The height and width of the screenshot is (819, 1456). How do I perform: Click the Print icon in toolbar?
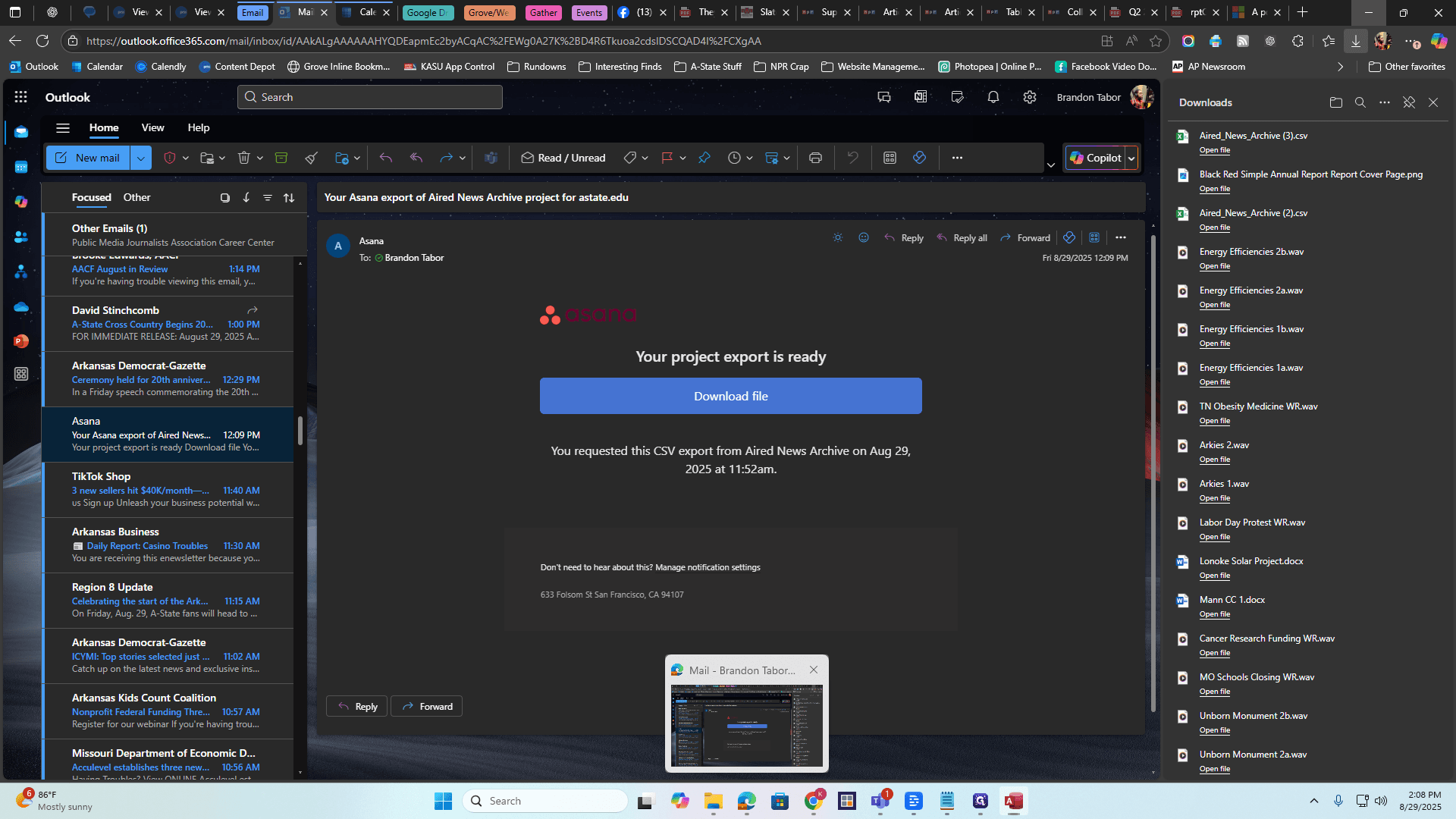(815, 158)
